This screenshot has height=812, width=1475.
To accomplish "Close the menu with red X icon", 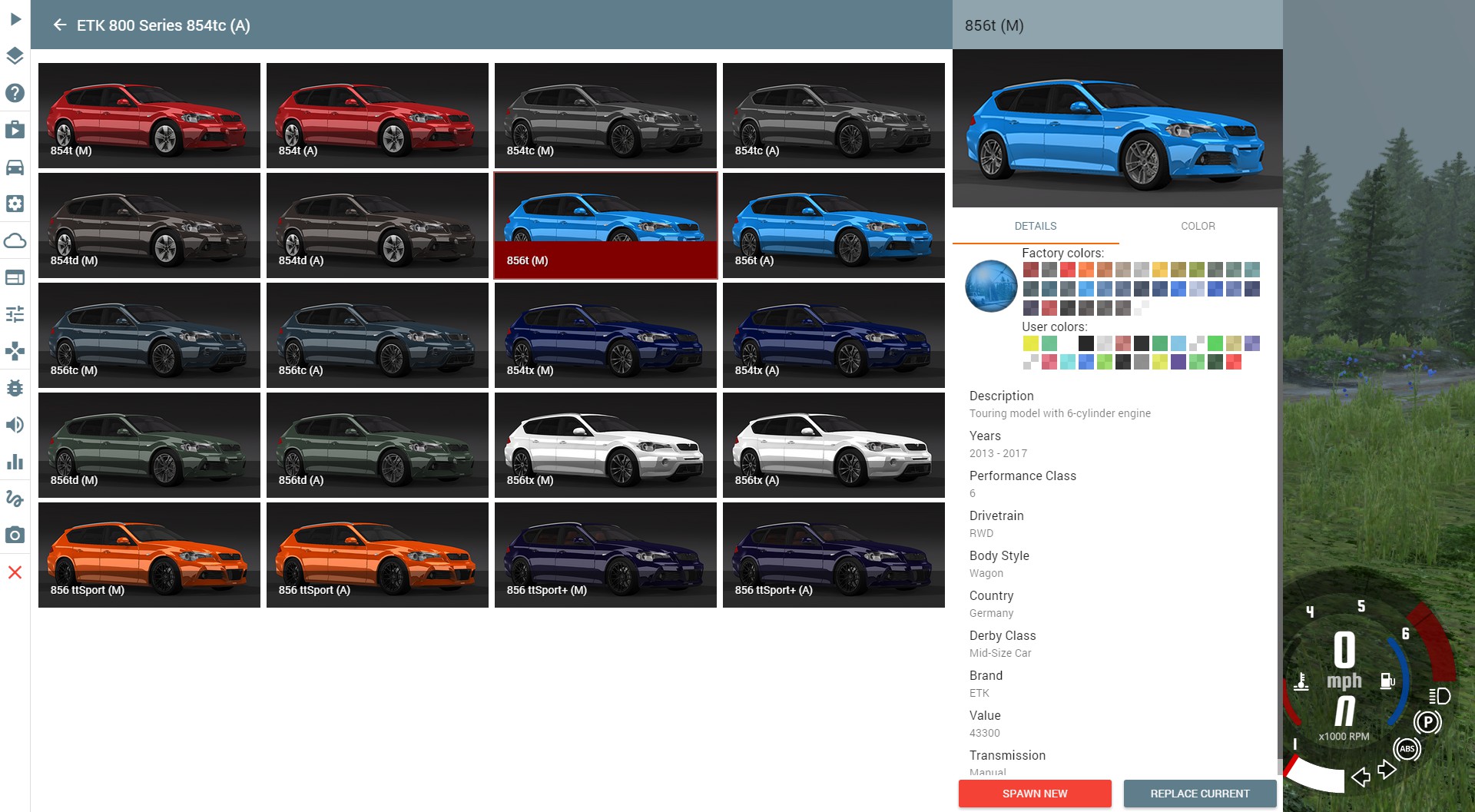I will 15,572.
